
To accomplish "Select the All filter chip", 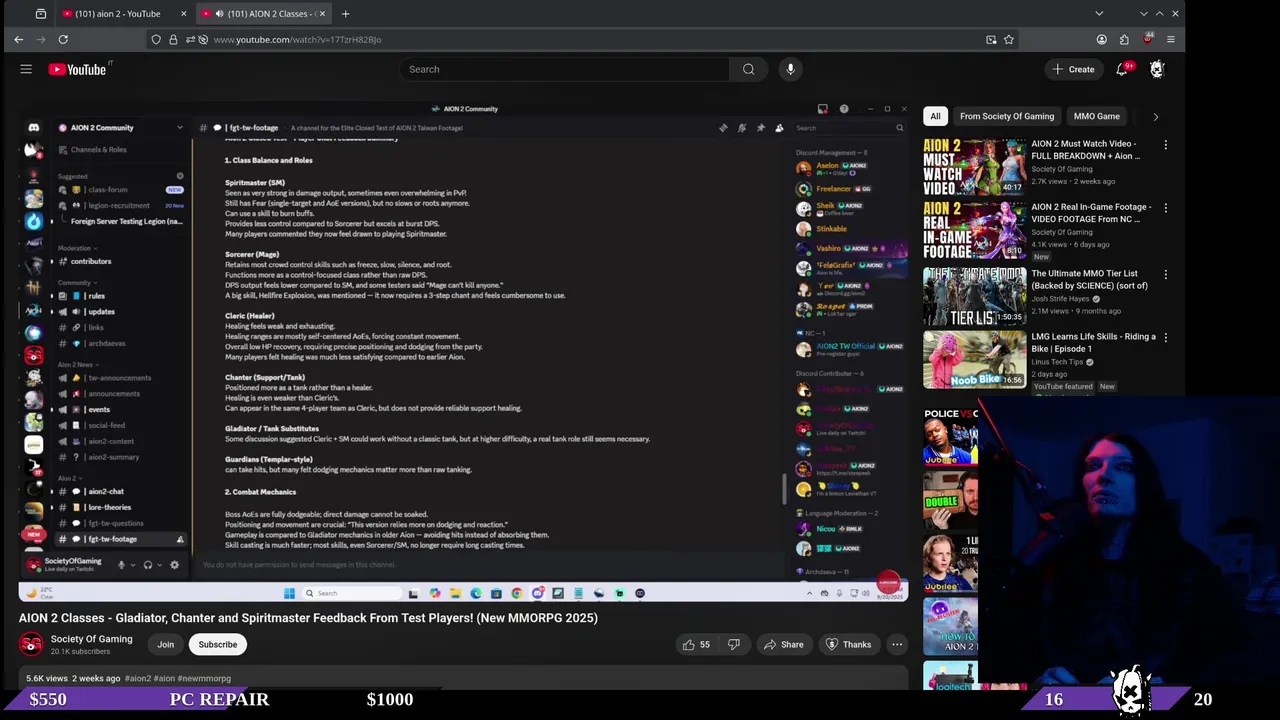I will pos(935,116).
